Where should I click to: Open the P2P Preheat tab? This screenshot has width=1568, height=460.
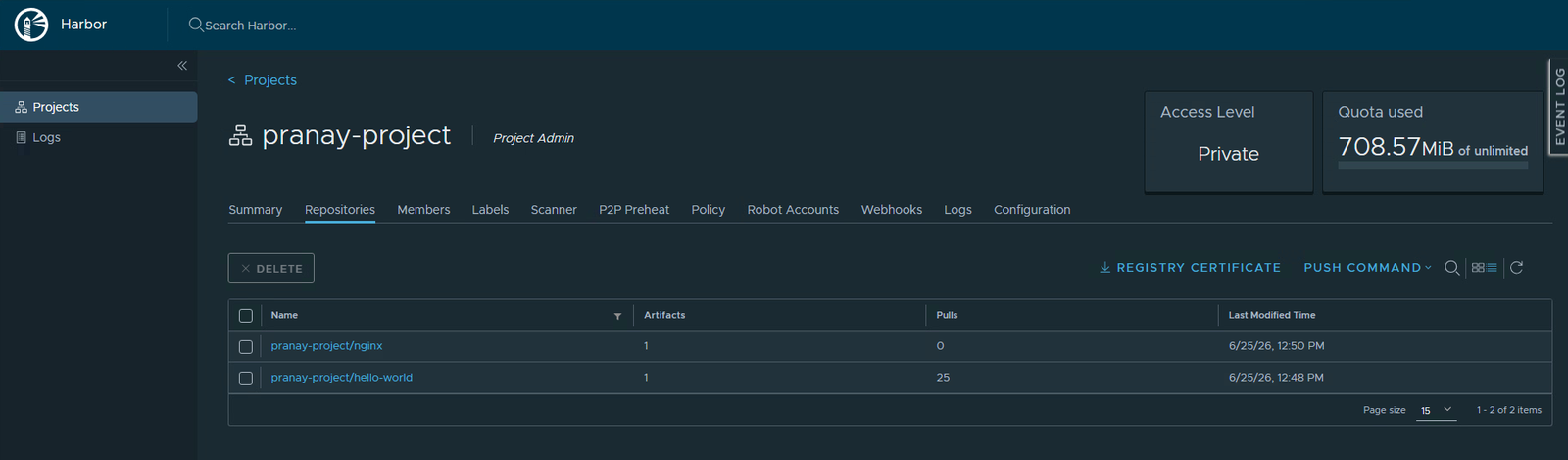(x=634, y=210)
